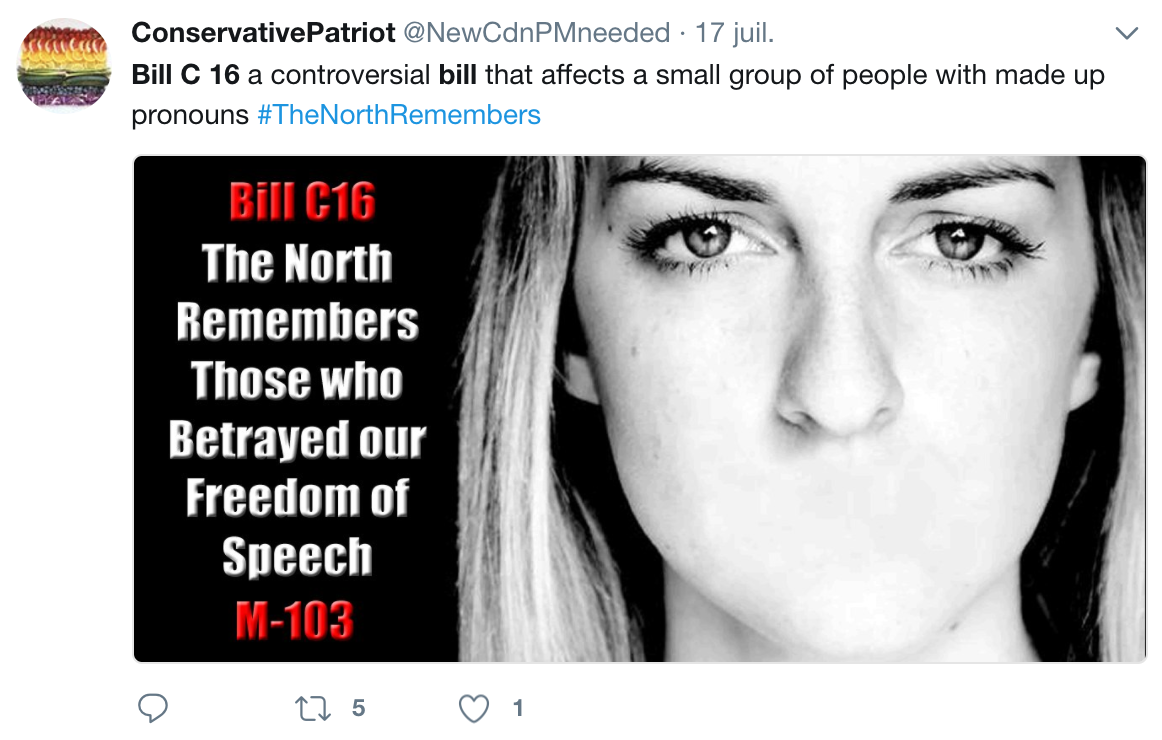The height and width of the screenshot is (740, 1162).
Task: Click the @NewCdnPMneeded handle
Action: (536, 33)
